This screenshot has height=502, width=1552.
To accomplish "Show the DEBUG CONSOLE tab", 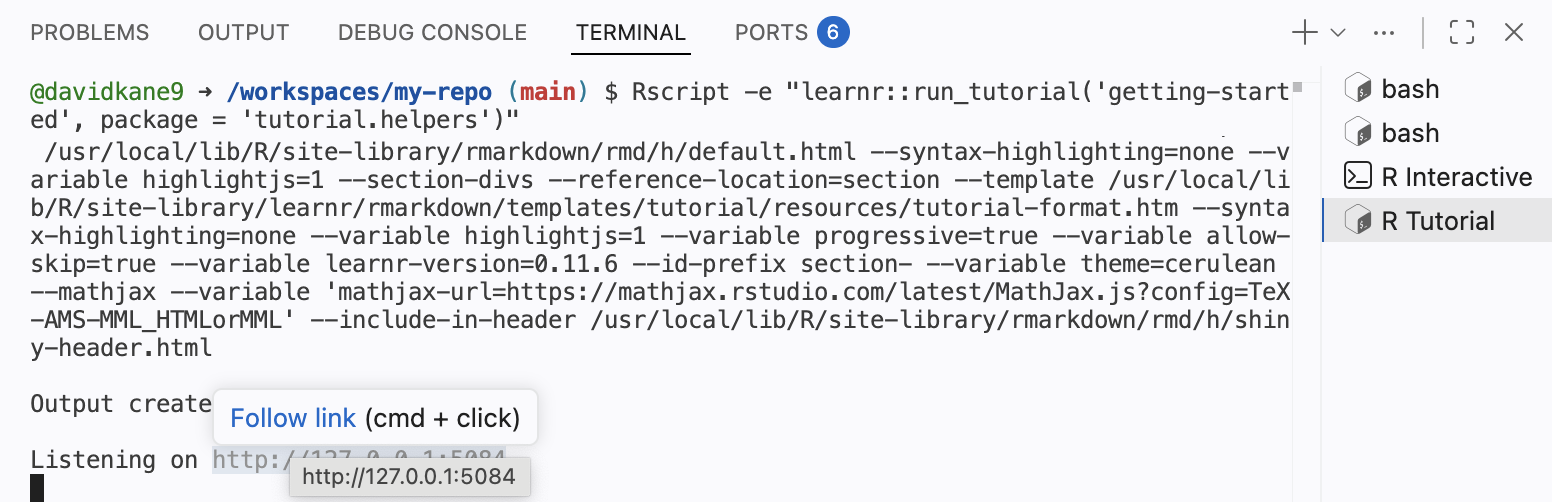I will [432, 33].
